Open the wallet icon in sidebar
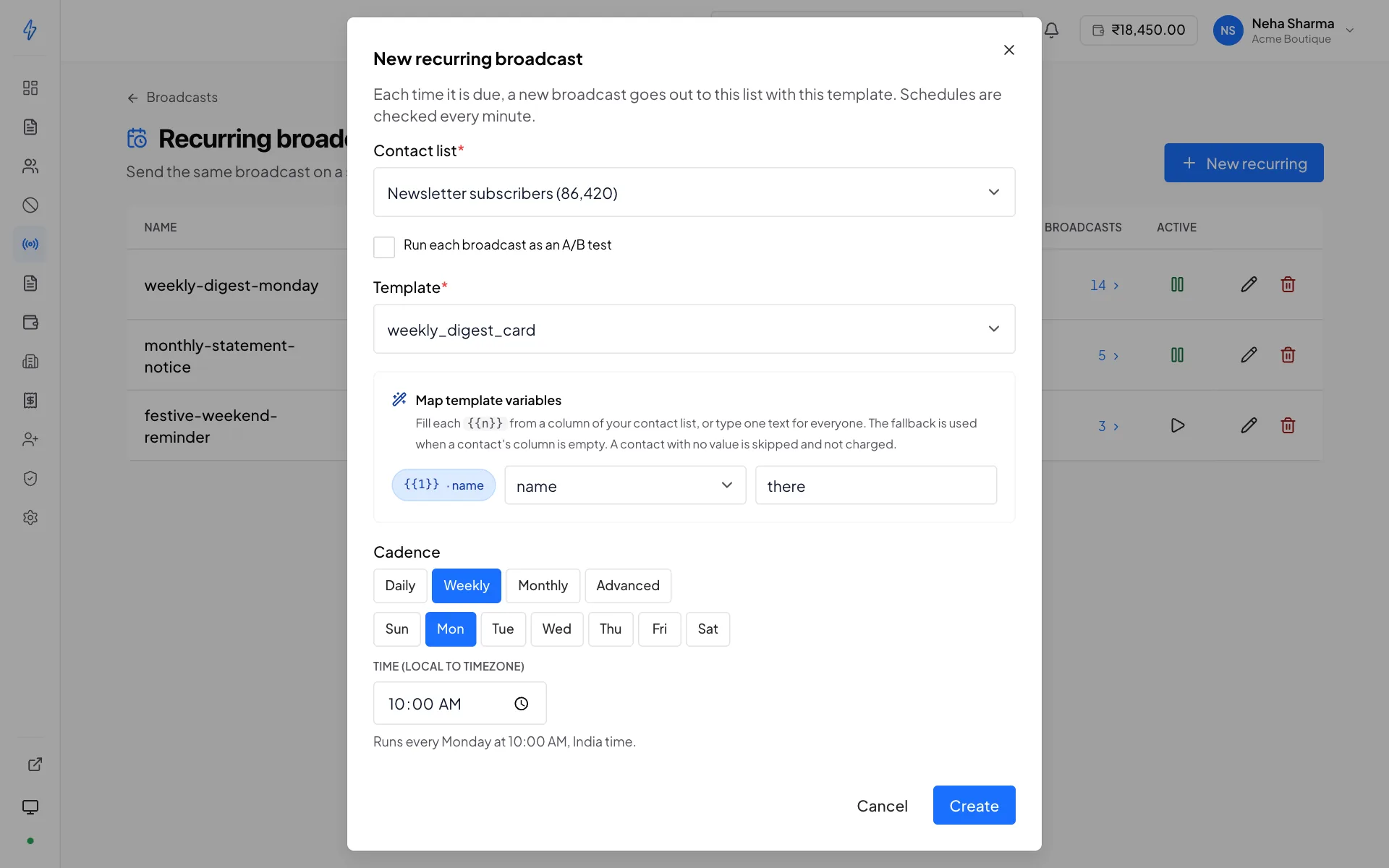Screen dimensions: 1389x868 click(30, 323)
